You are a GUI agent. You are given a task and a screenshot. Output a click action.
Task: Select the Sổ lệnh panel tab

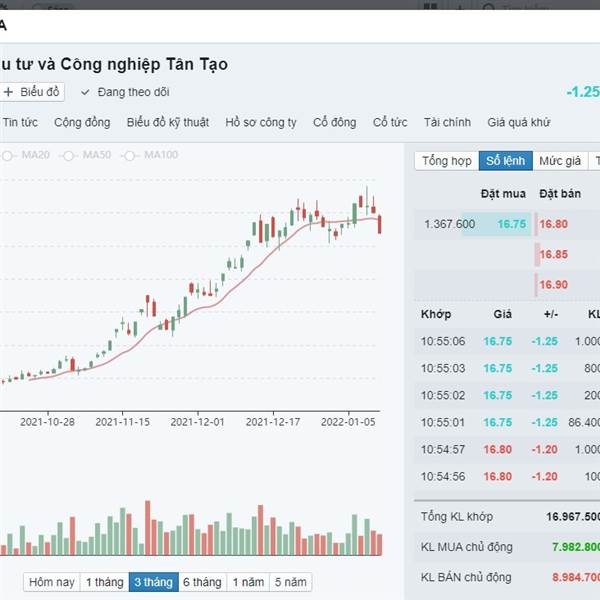[x=505, y=161]
